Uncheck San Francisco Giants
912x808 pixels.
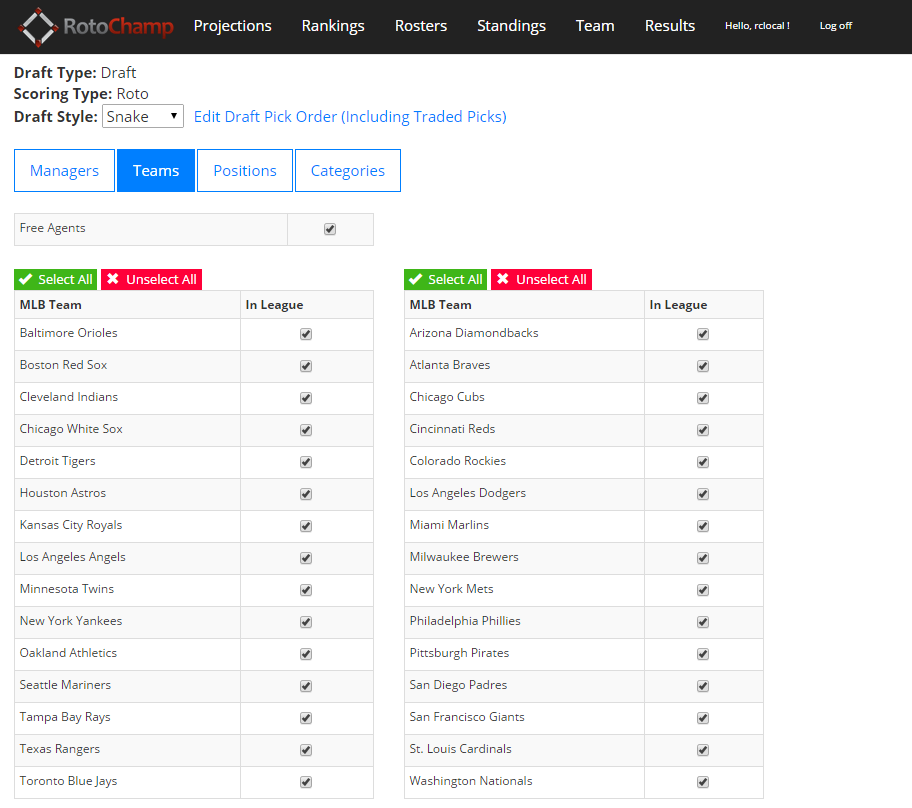point(703,718)
